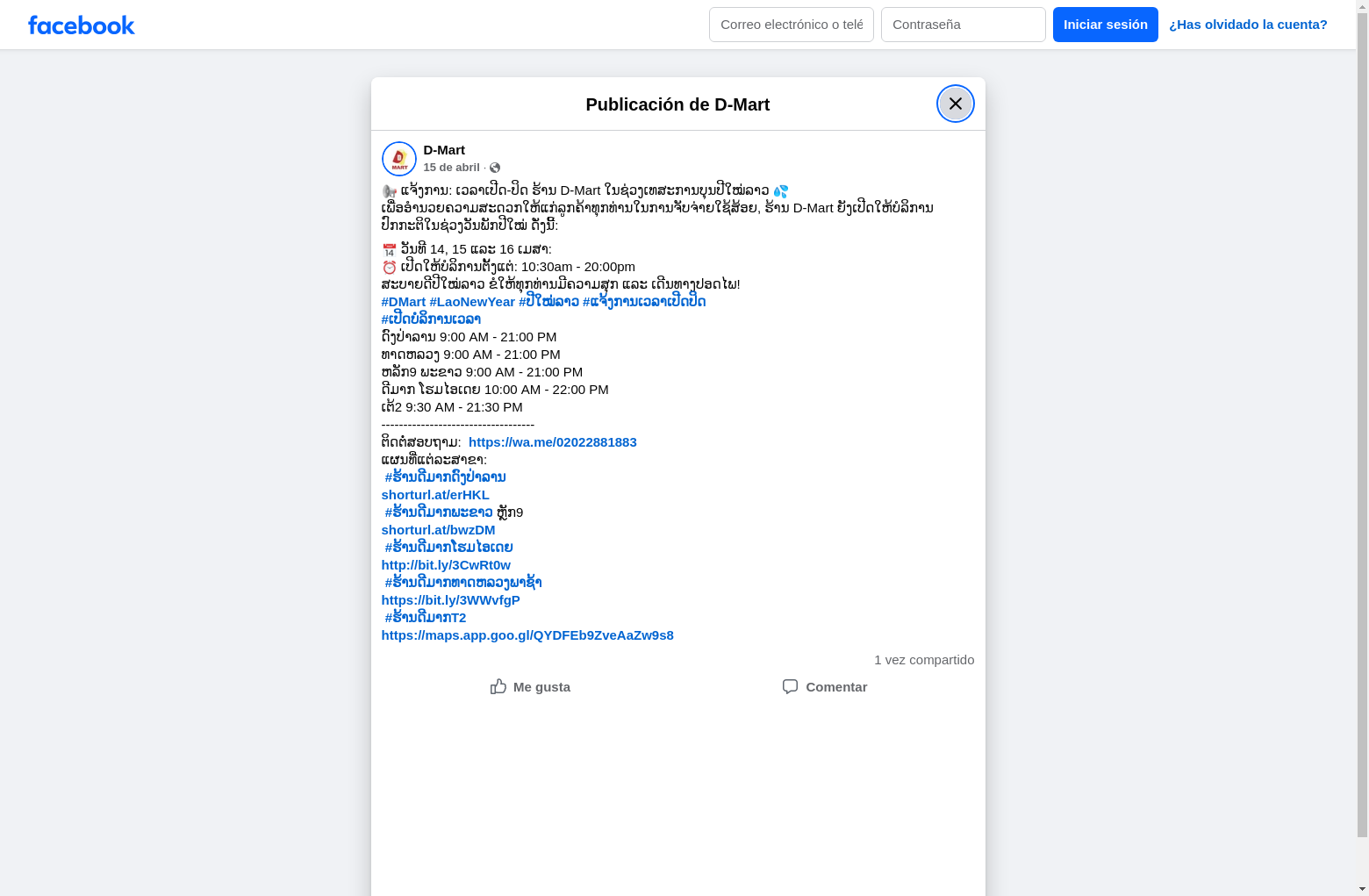Screen dimensions: 1369x896
Task: Open the #ຮ້ານດີມາກພະຂາວ hashtag
Action: click(439, 513)
